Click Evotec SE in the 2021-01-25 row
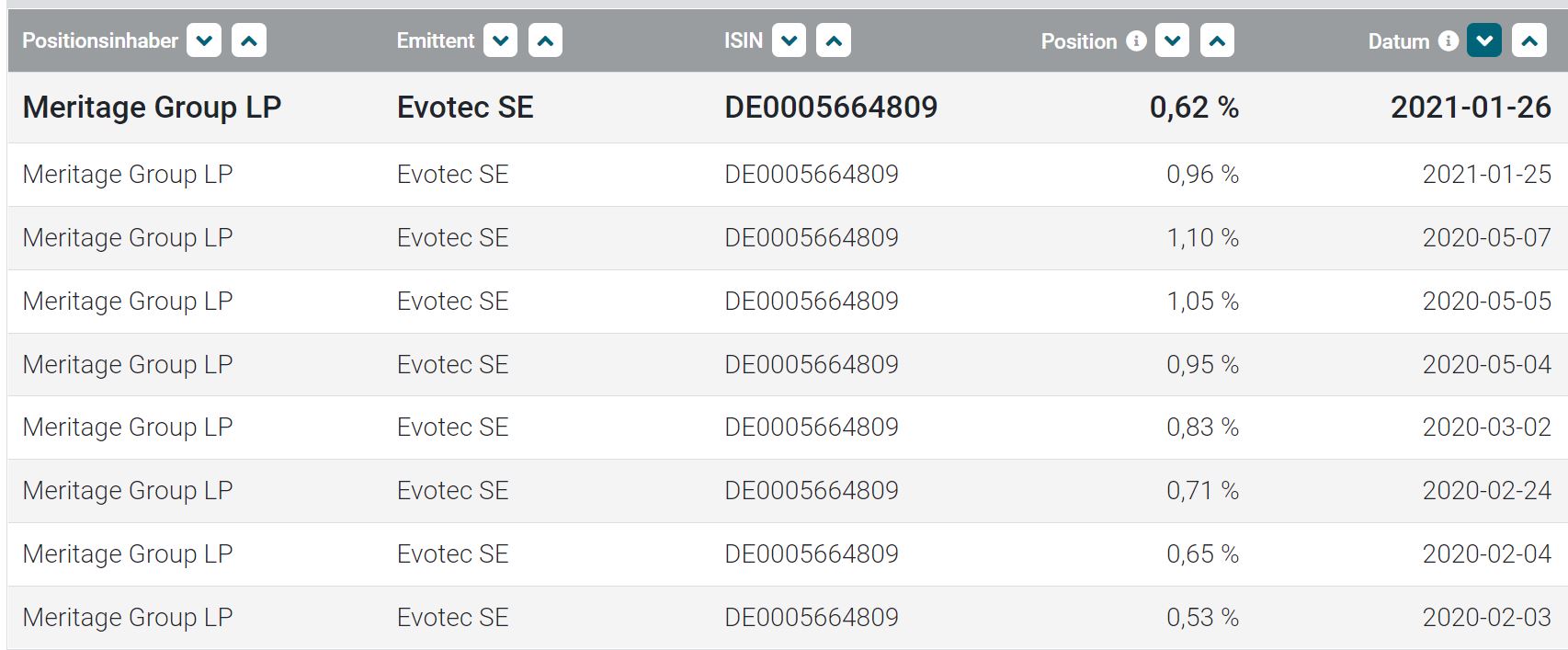 (452, 175)
